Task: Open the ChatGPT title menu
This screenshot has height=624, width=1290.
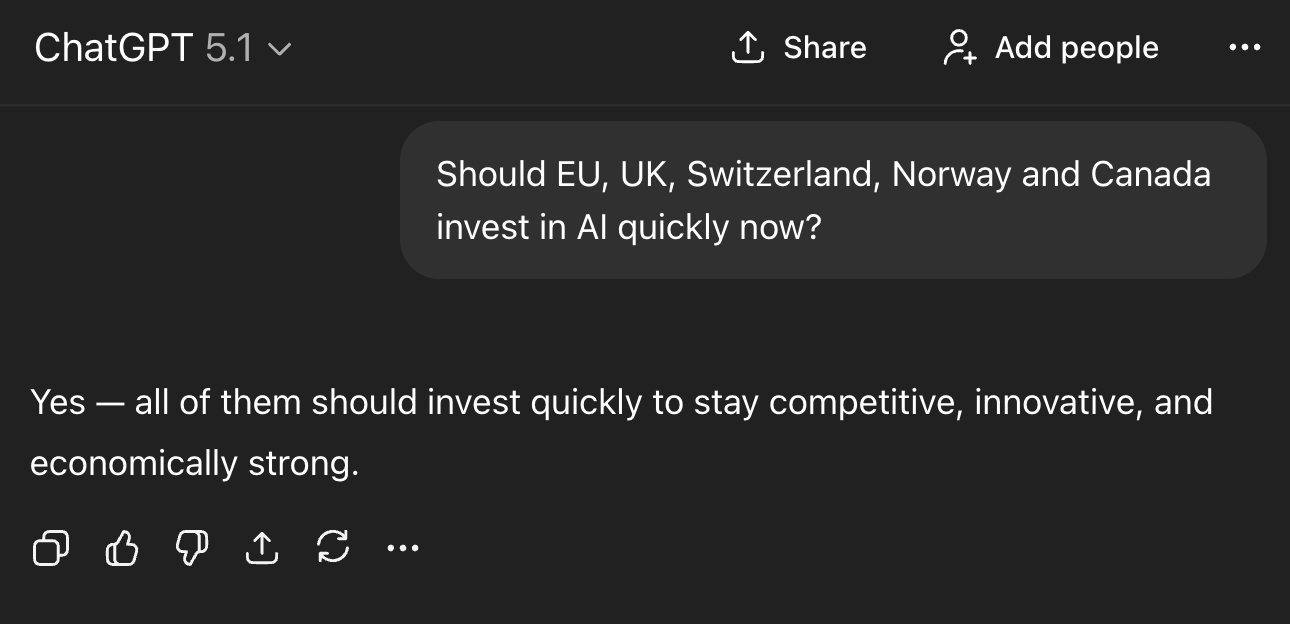Action: tap(113, 47)
